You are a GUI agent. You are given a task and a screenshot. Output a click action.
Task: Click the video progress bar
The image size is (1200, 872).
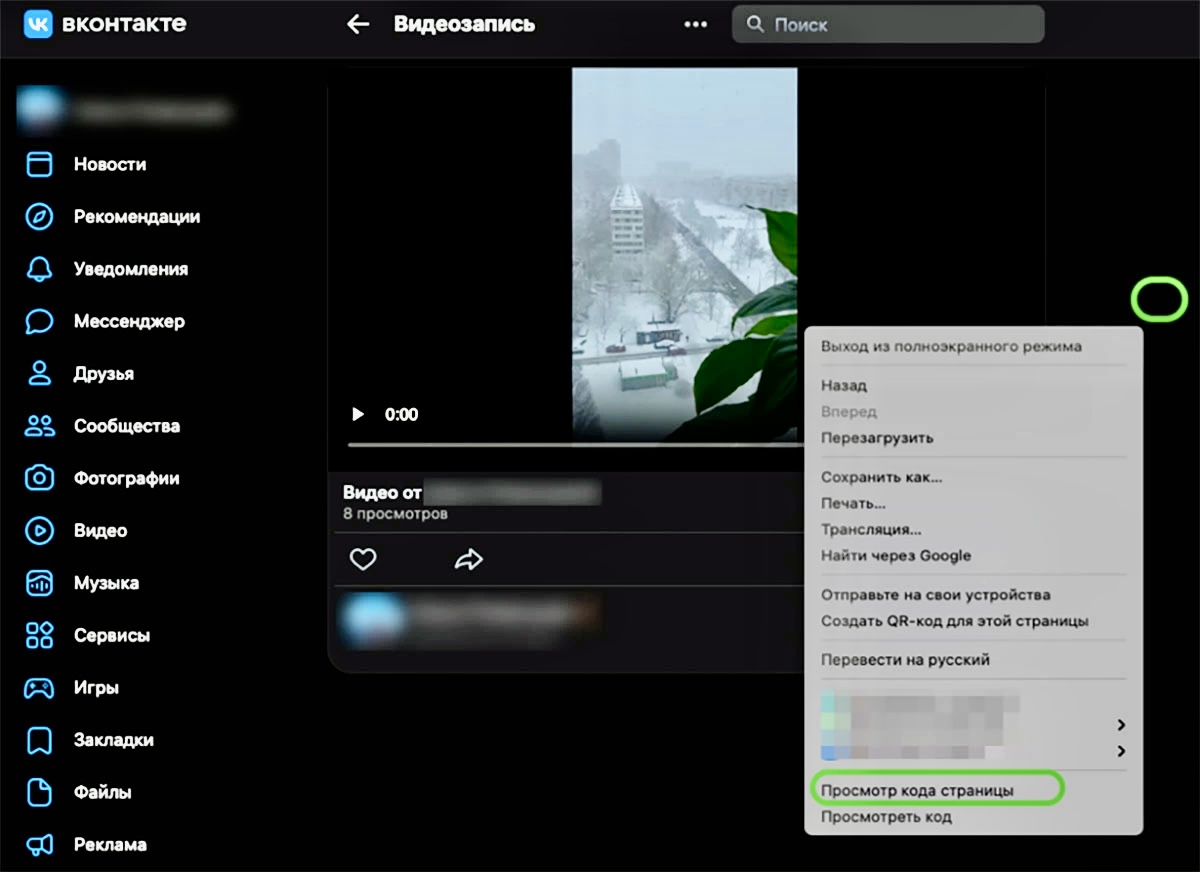[570, 444]
